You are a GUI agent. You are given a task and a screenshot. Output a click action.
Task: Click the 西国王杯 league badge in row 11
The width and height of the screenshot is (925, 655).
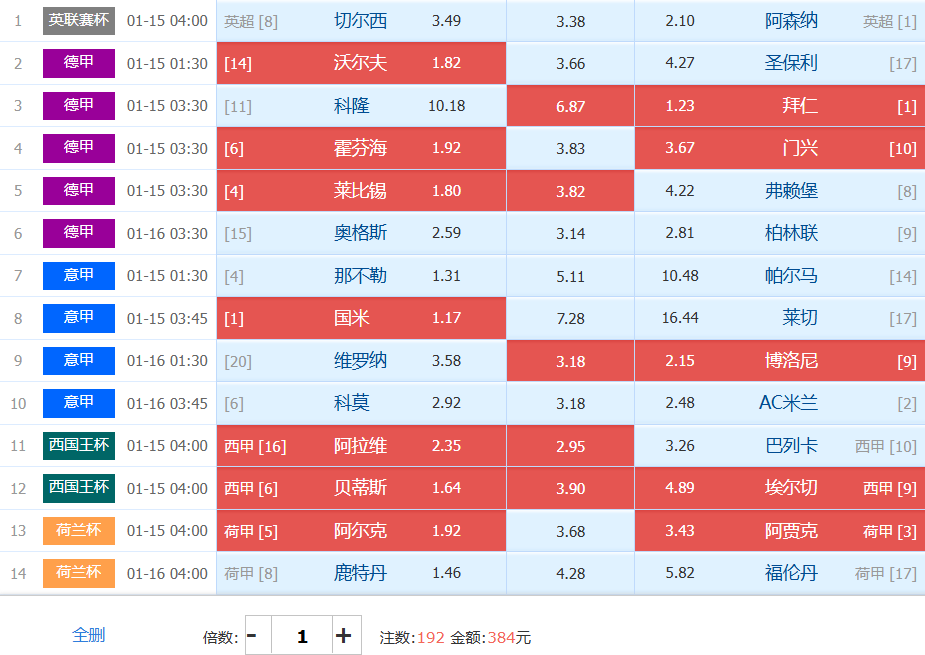click(x=79, y=445)
